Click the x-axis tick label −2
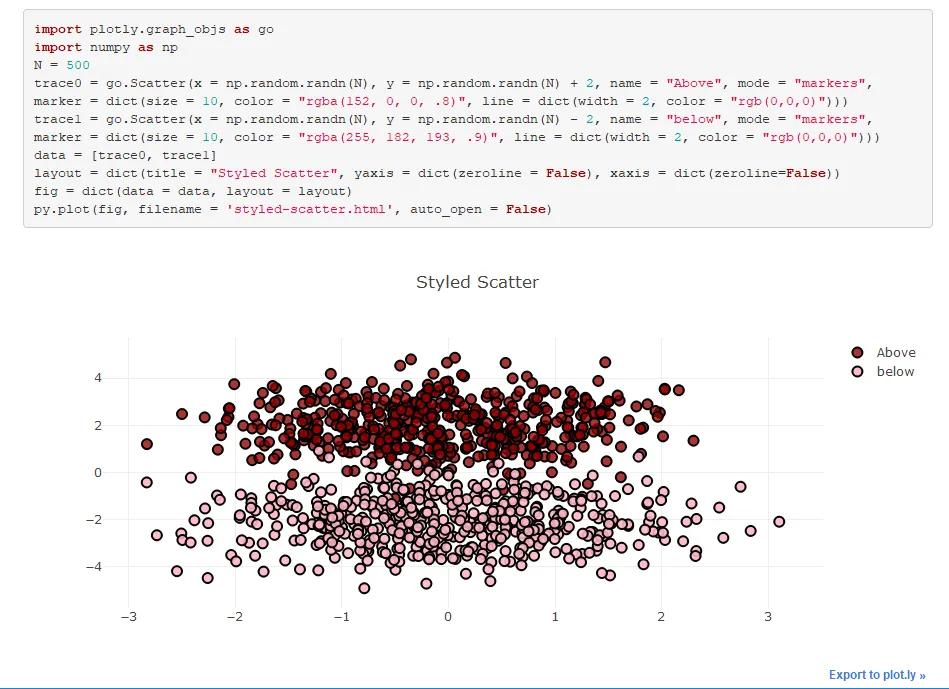949x689 pixels. pyautogui.click(x=235, y=616)
